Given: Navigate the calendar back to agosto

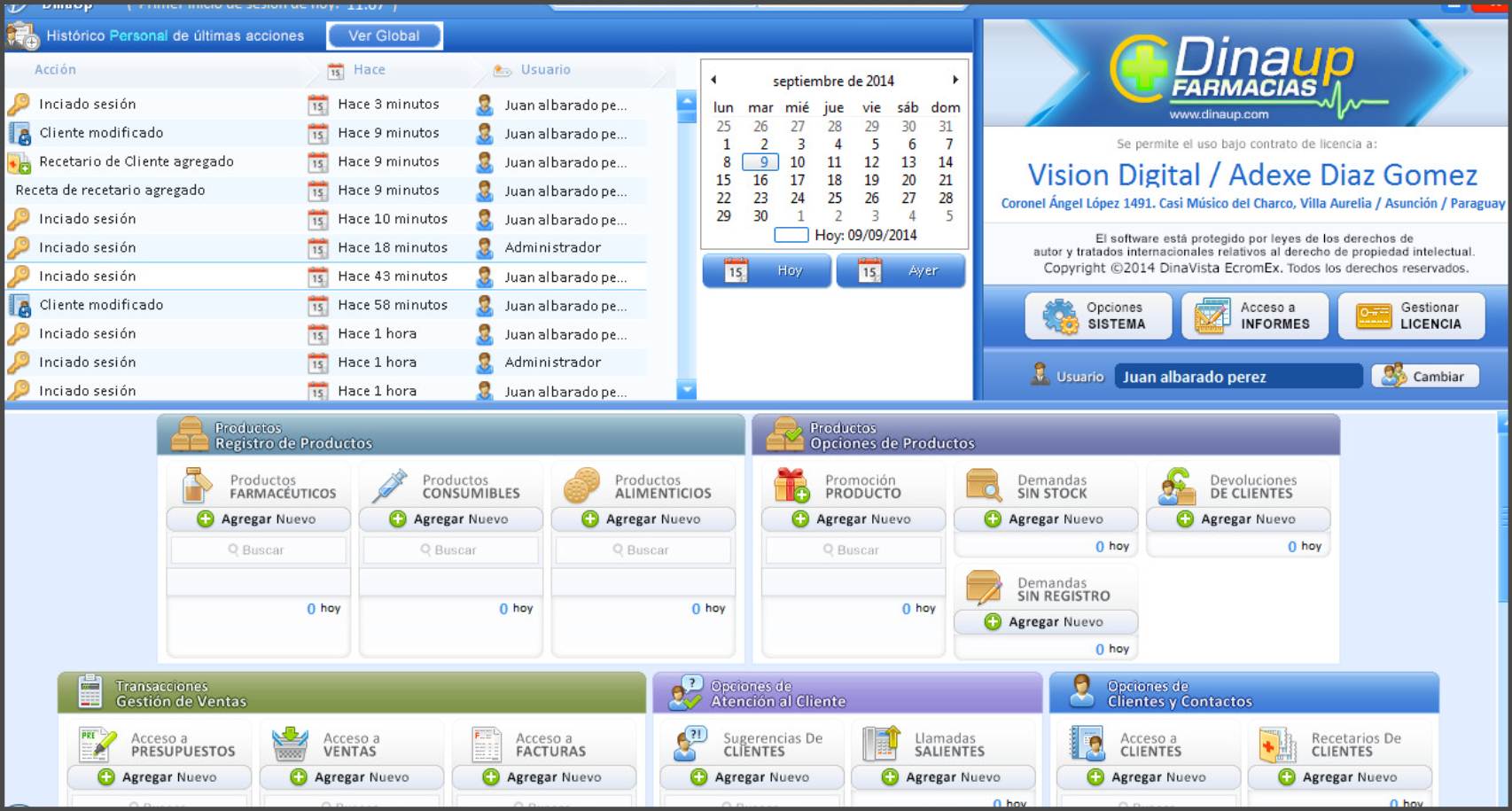Looking at the screenshot, I should pyautogui.click(x=714, y=80).
